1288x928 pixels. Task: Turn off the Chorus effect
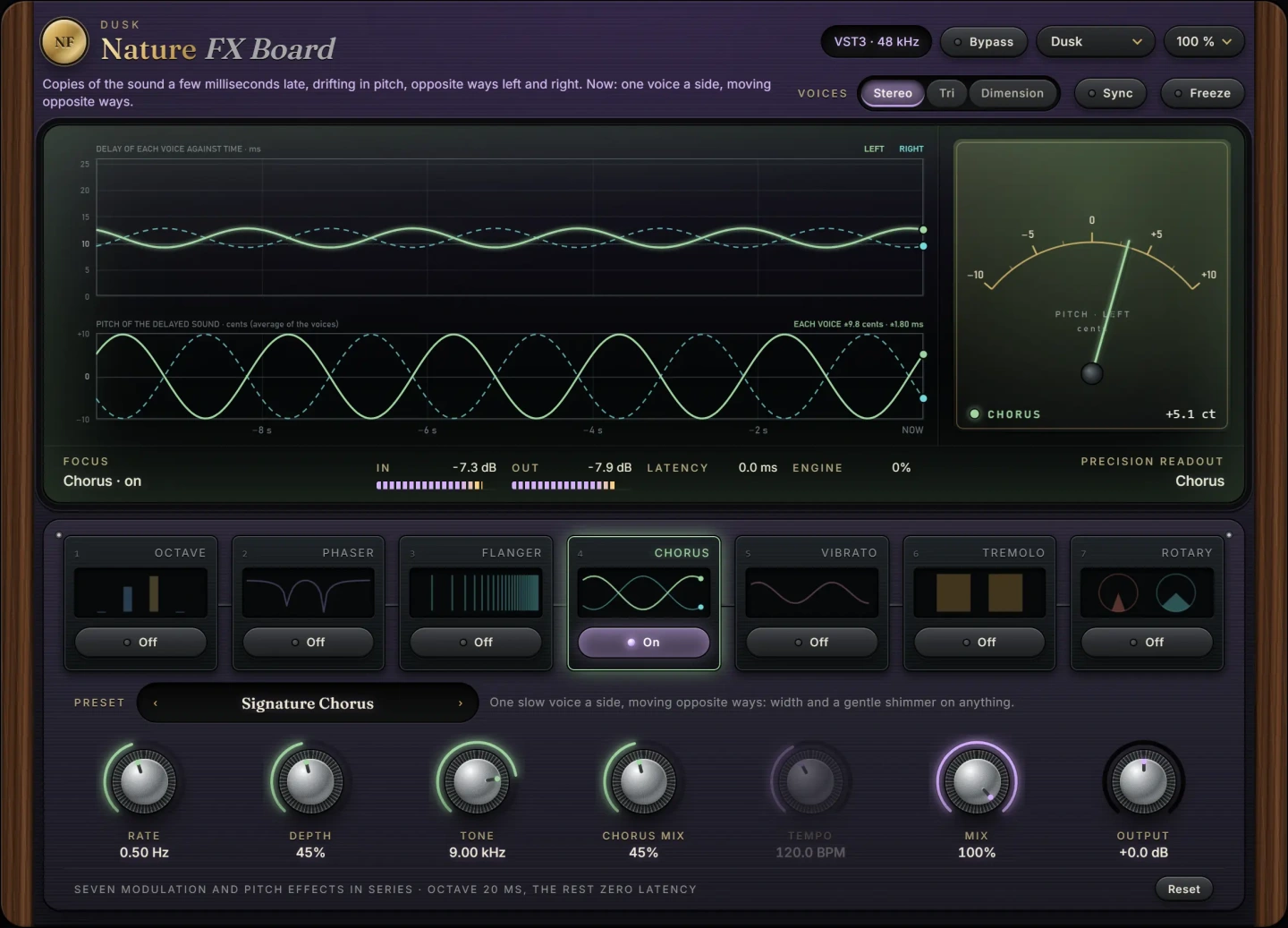click(644, 642)
